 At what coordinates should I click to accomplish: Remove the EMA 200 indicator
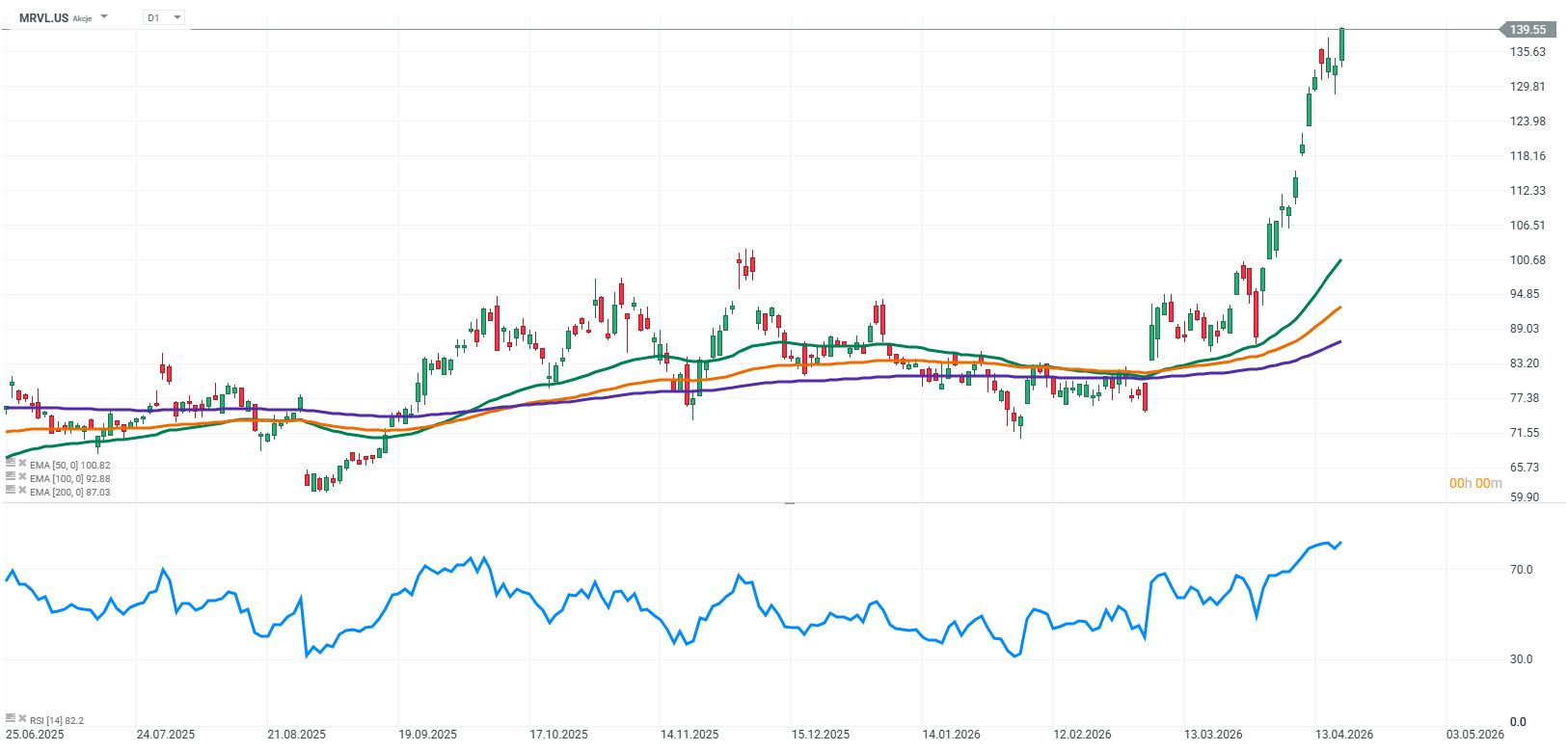[22, 491]
